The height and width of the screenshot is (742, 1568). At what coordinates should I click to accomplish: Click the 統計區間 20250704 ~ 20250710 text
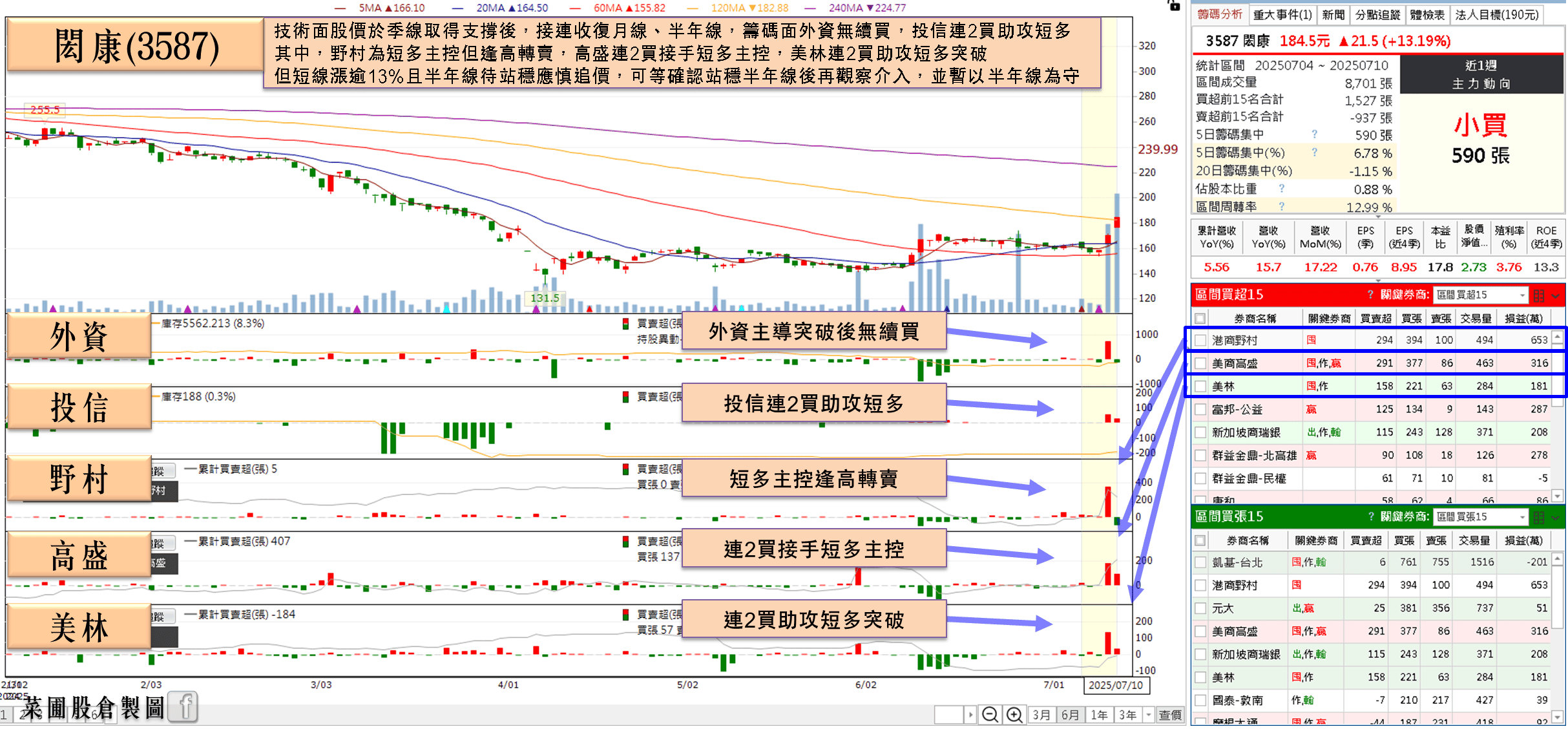tap(1290, 65)
